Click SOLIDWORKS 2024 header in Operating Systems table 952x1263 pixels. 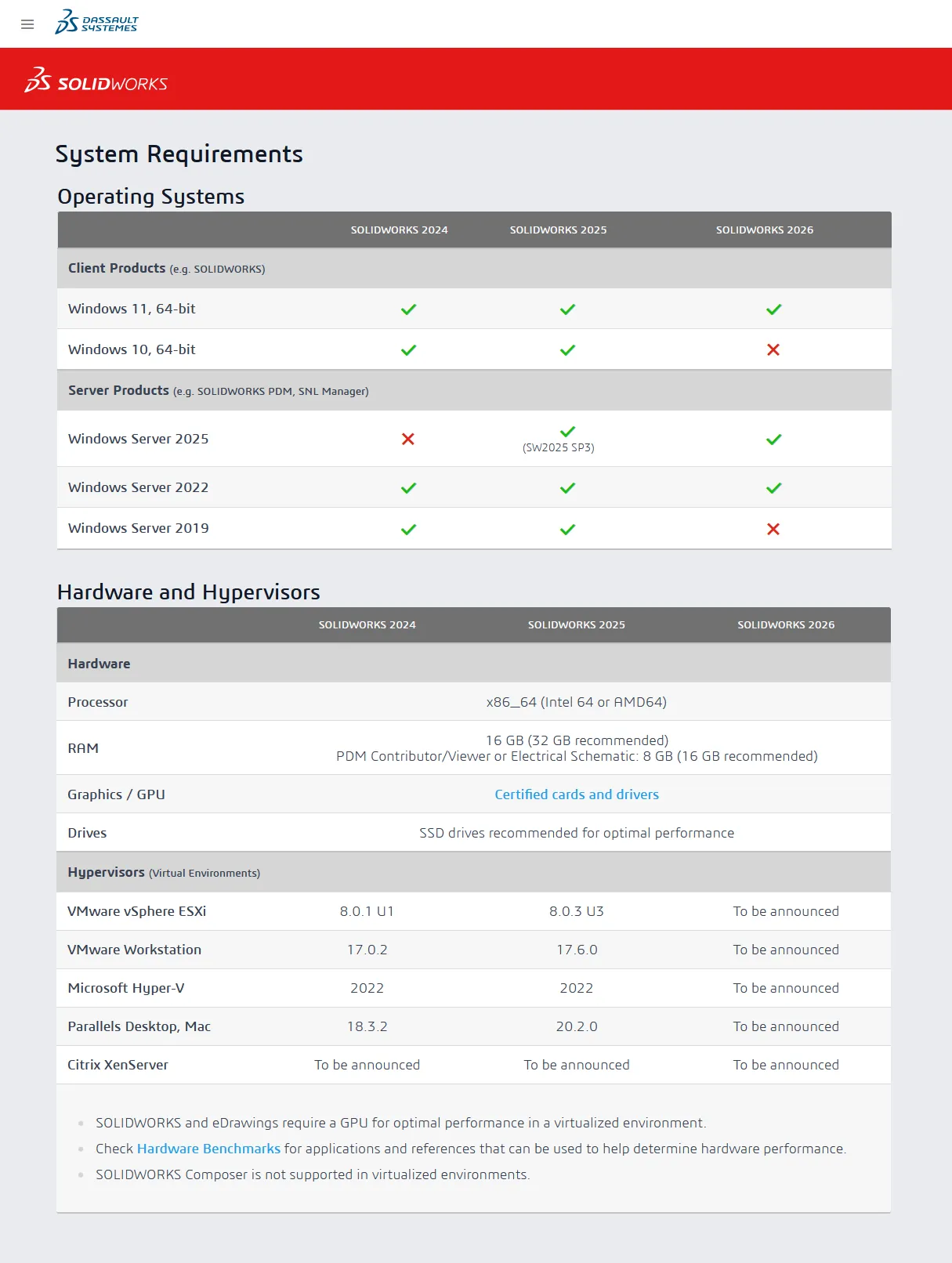pos(400,230)
